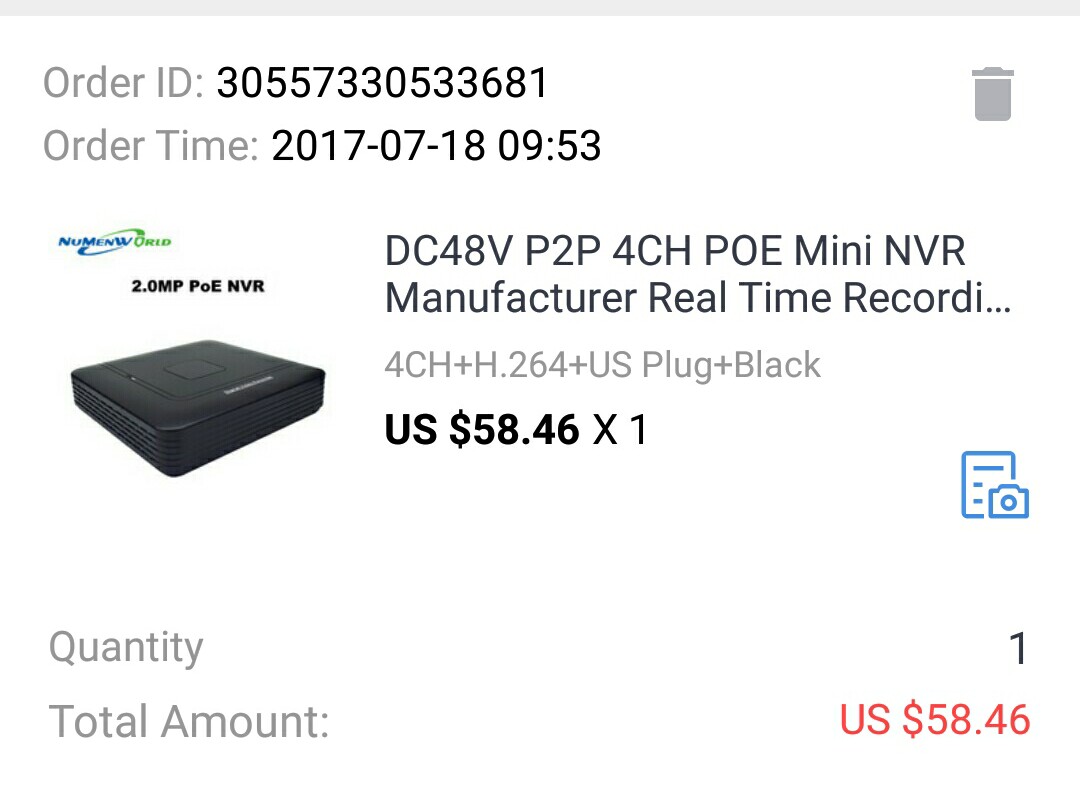Tap the quantity value 1 on the right
Image resolution: width=1080 pixels, height=798 pixels.
(x=1019, y=649)
